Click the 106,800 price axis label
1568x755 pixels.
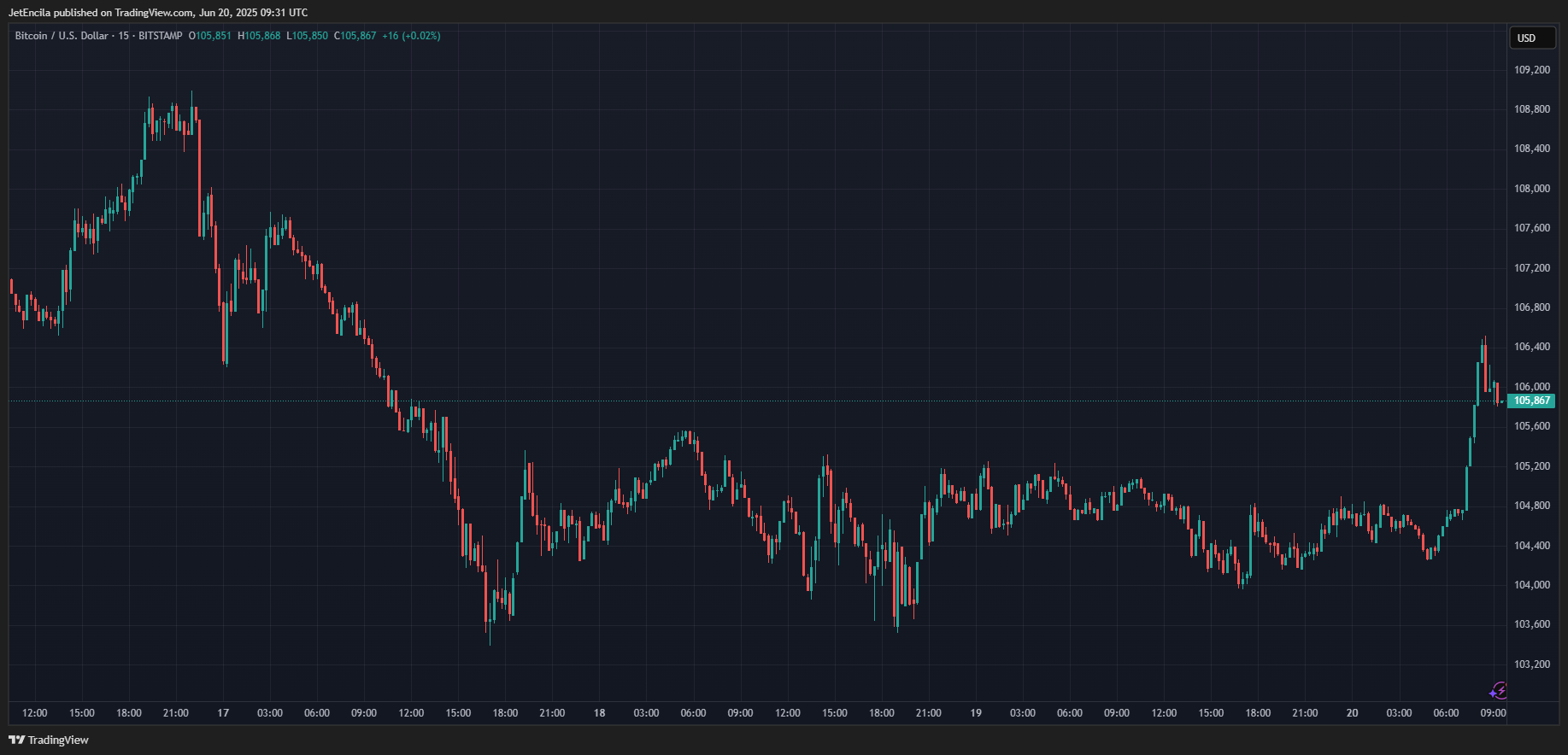pyautogui.click(x=1532, y=307)
